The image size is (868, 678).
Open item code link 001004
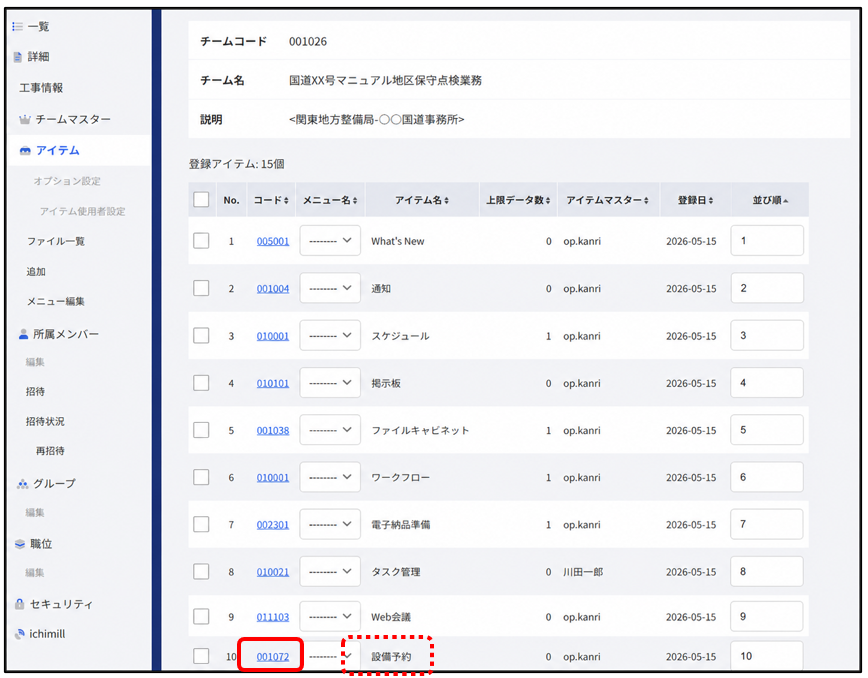click(x=273, y=288)
